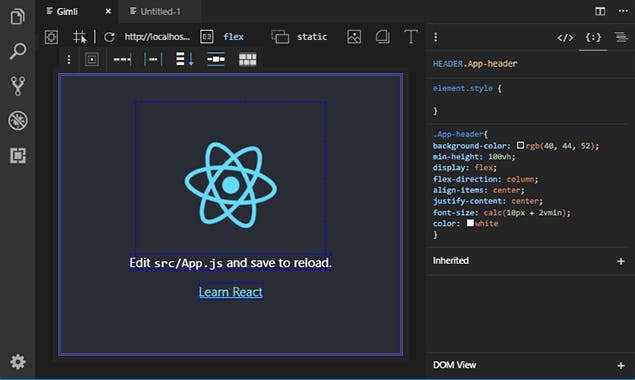
Task: Click the .App-header selector line
Action: click(x=460, y=134)
